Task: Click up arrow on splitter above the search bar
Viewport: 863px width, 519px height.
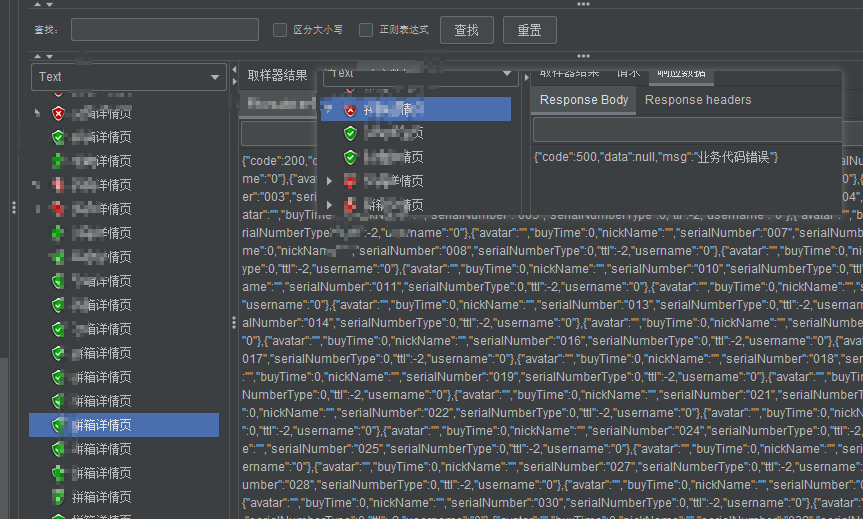Action: 37,4
